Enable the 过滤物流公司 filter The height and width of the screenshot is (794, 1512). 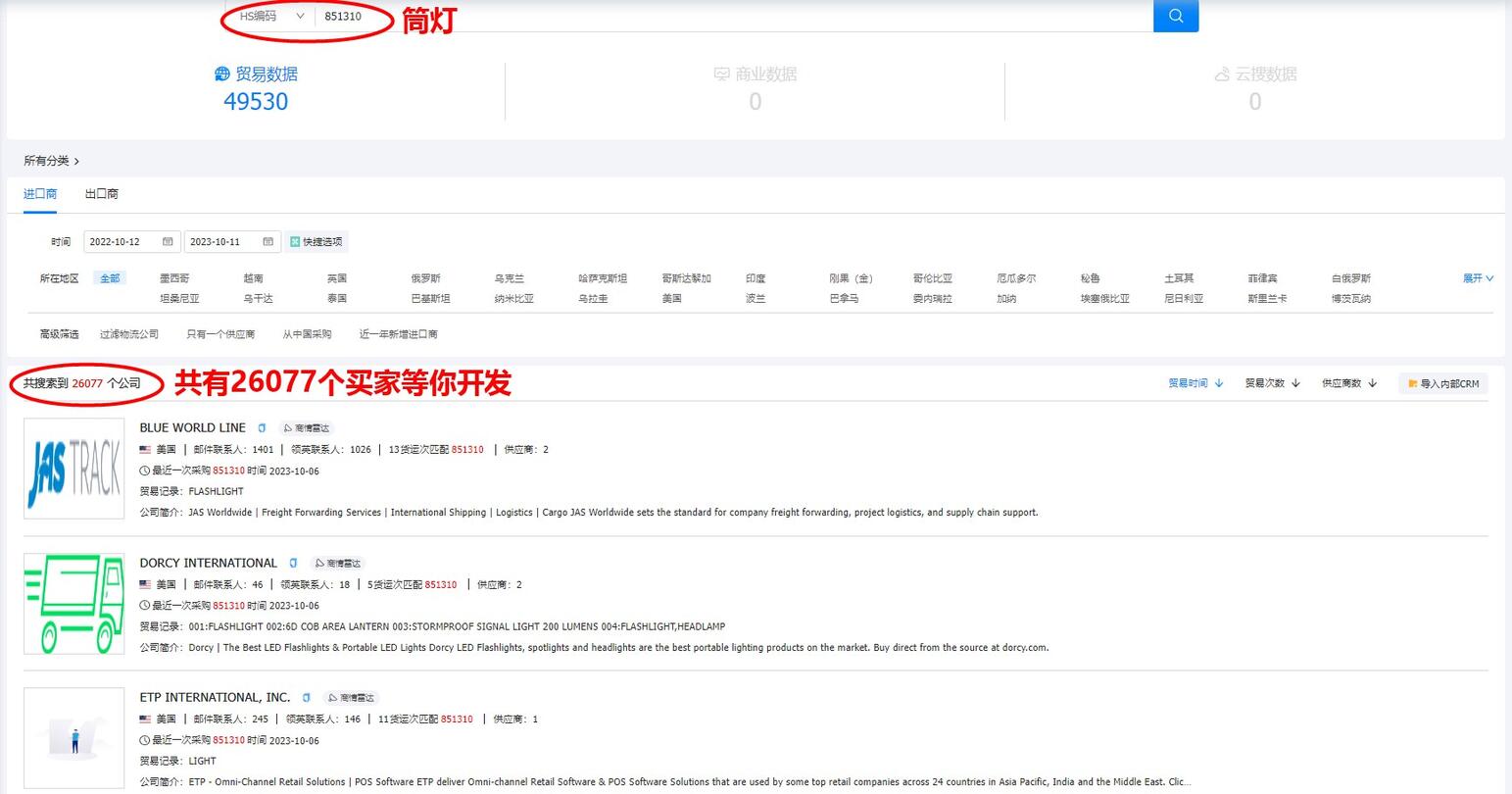click(129, 334)
